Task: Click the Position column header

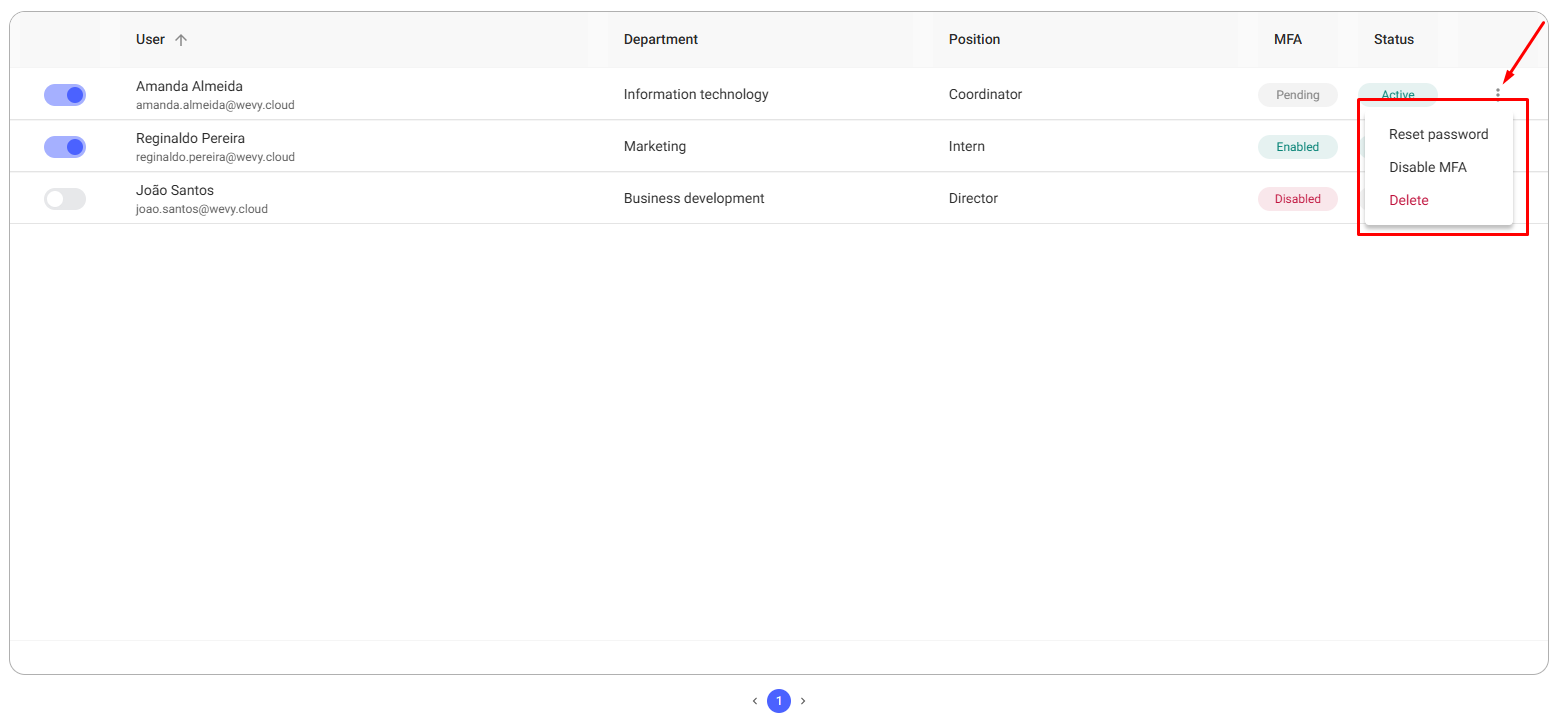Action: coord(974,40)
